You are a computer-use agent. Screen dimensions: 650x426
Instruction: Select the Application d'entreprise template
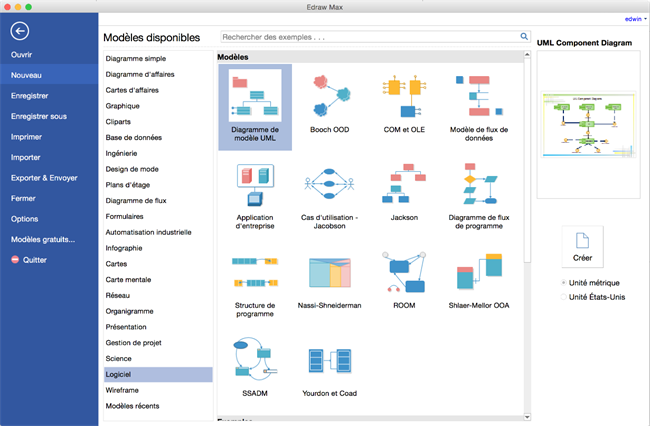tap(255, 195)
